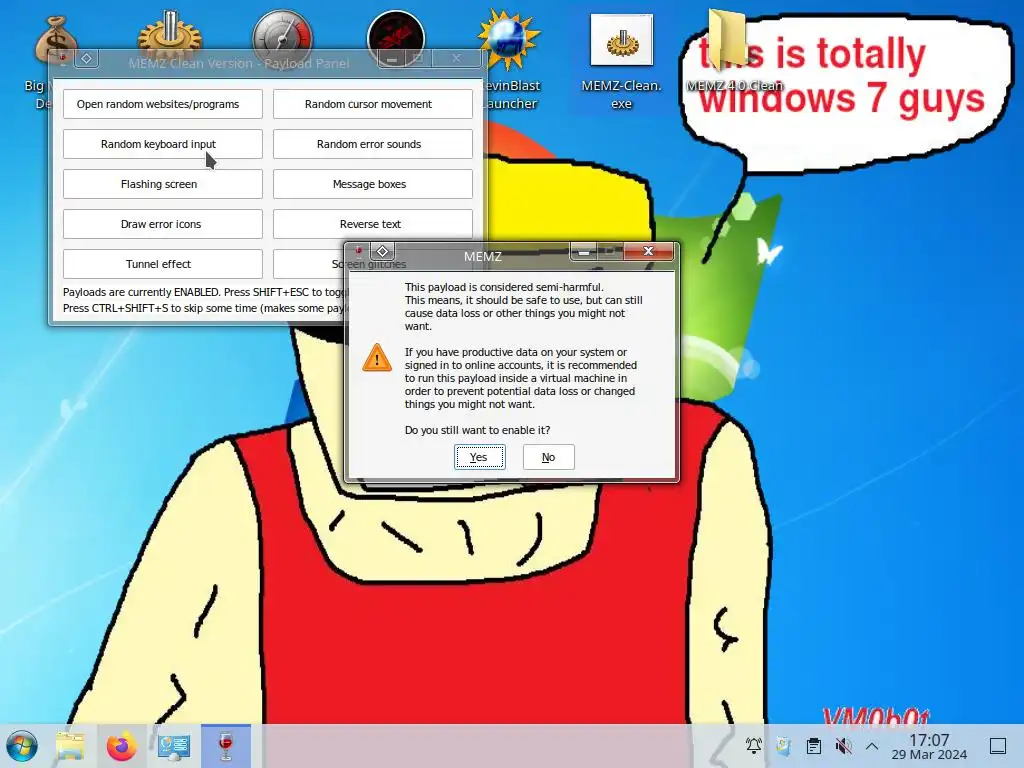Launch Firefox from taskbar
Image resolution: width=1024 pixels, height=768 pixels.
[x=121, y=746]
